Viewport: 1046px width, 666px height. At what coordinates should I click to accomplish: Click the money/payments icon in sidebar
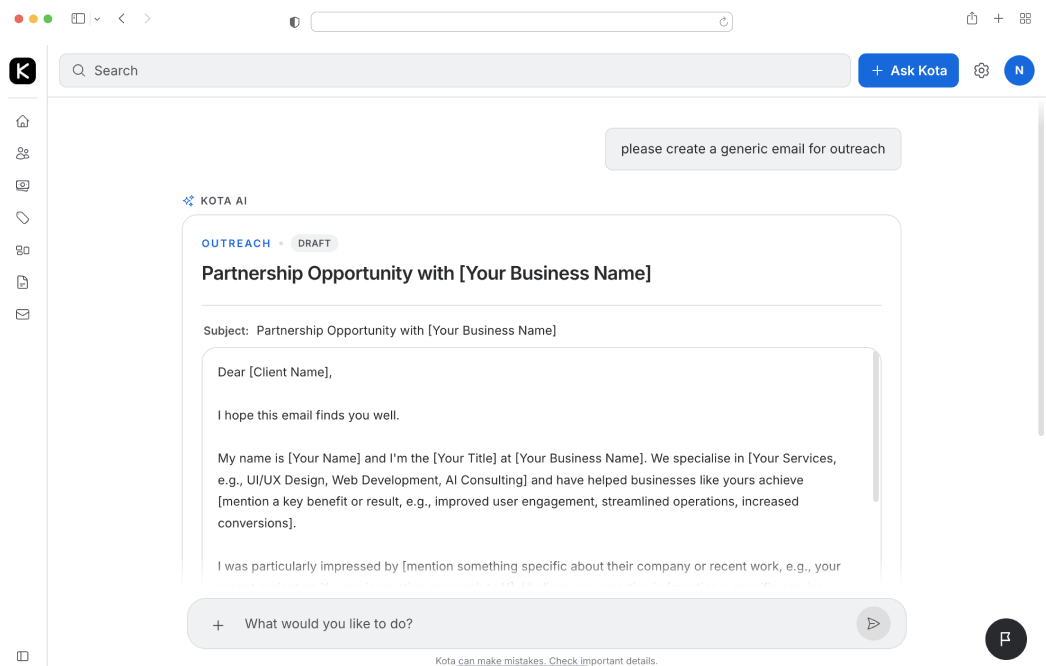click(23, 185)
